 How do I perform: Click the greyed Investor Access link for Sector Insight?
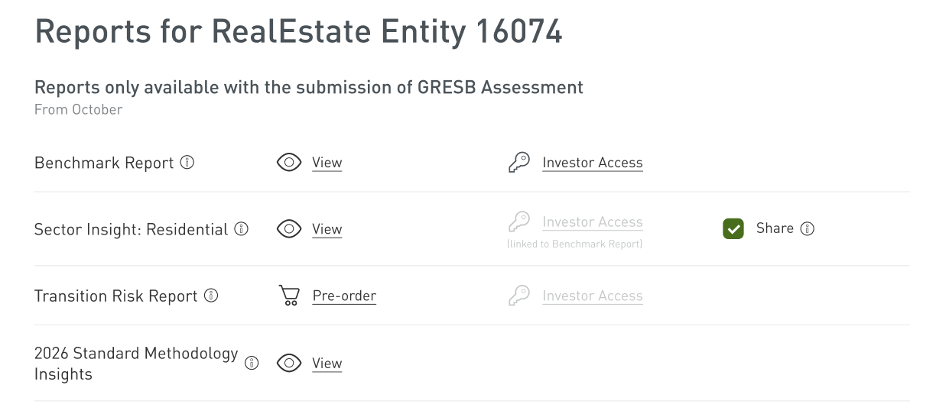tap(592, 222)
